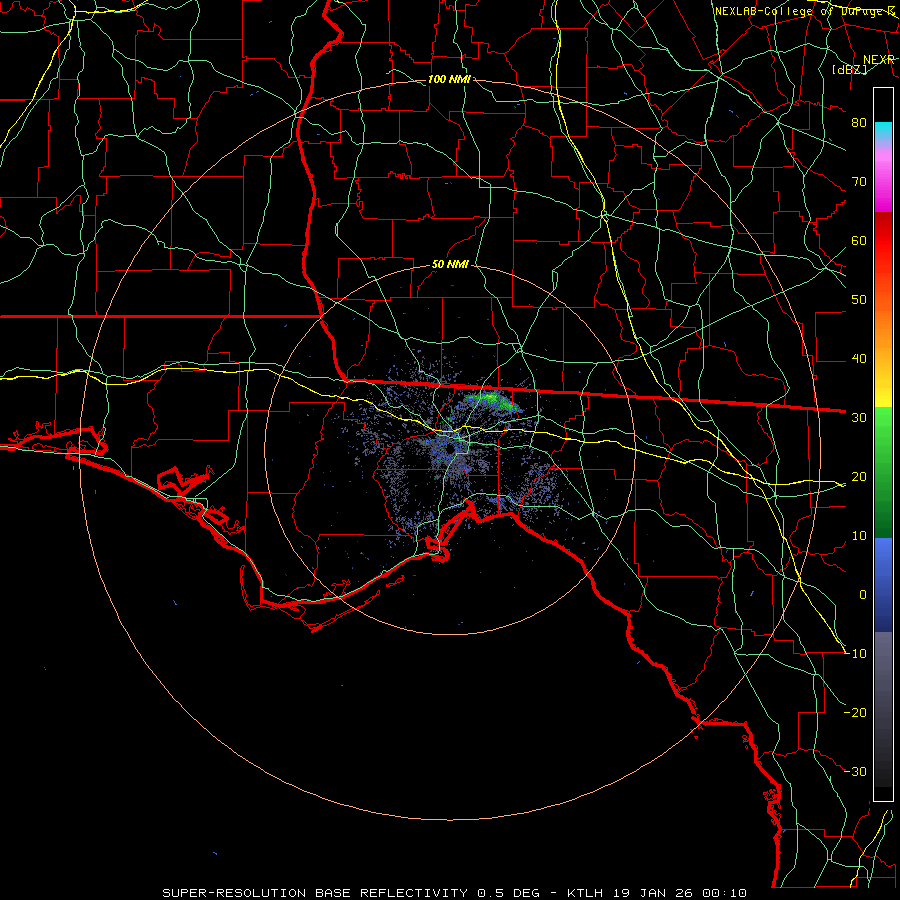900x900 pixels.
Task: Click the 50 value on the dBZ scale
Action: [859, 300]
